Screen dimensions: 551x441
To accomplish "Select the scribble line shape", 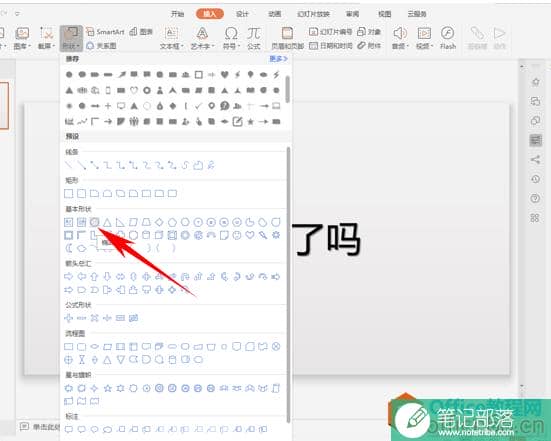I will pyautogui.click(x=211, y=165).
